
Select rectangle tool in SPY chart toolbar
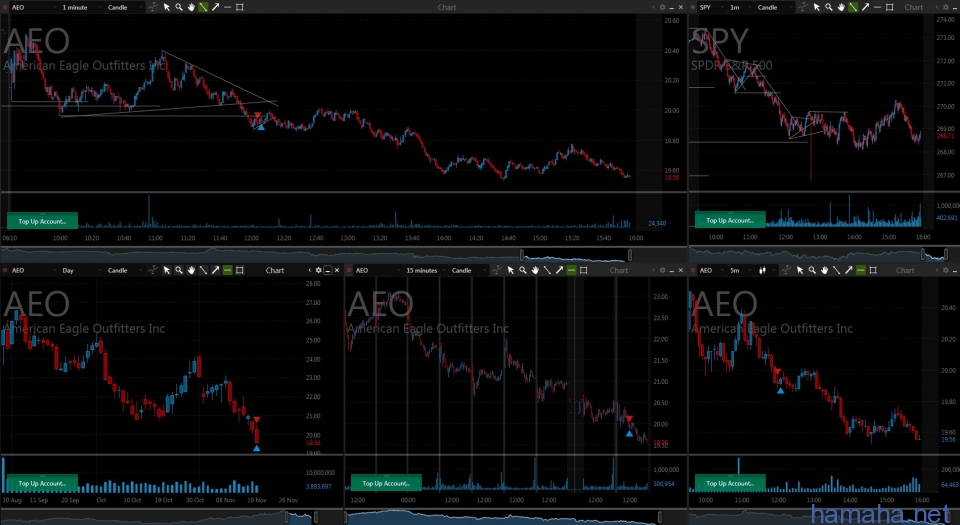tap(889, 7)
